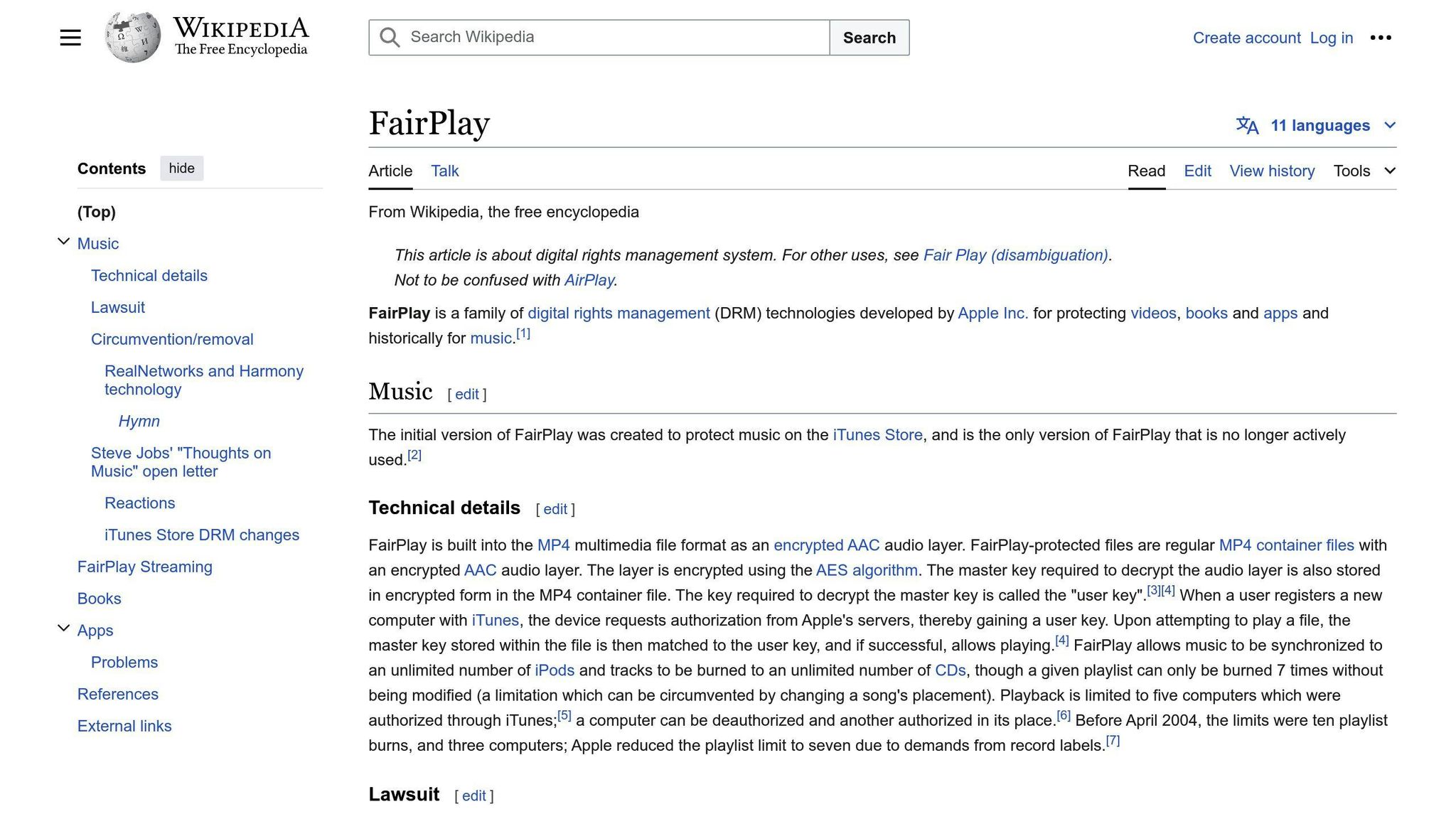Go to RealNetworks and Harmony technology entry
This screenshot has height=819, width=1456.
point(204,380)
